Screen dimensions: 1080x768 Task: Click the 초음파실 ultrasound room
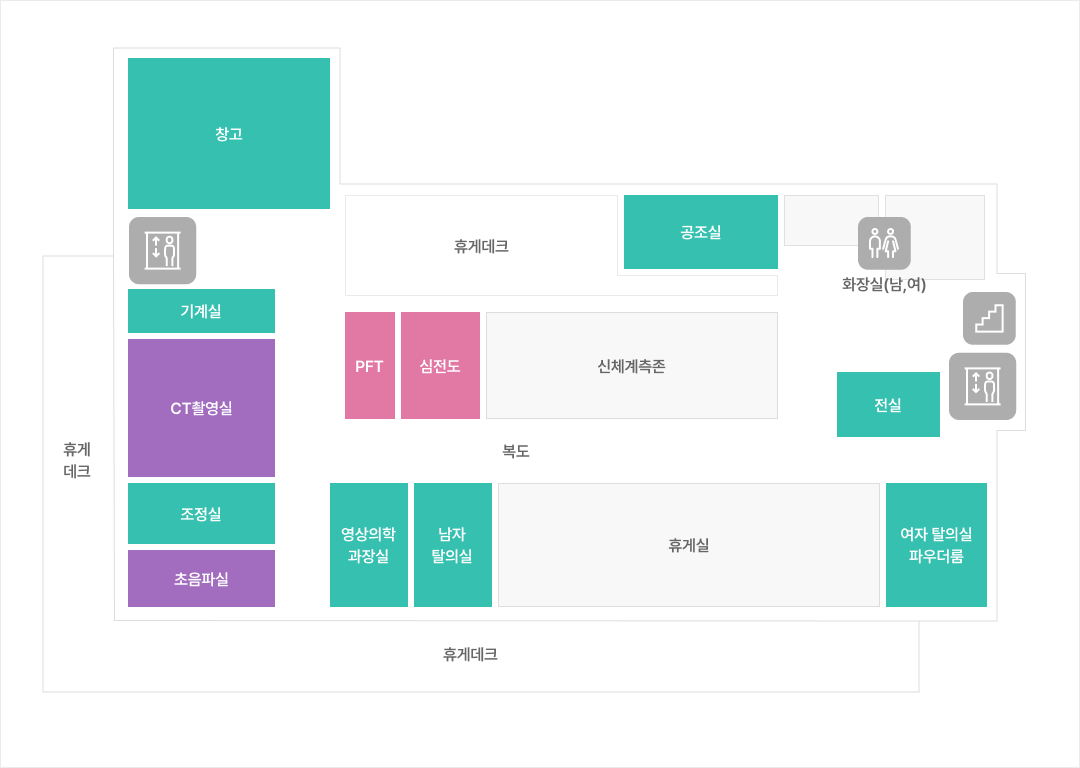point(201,579)
